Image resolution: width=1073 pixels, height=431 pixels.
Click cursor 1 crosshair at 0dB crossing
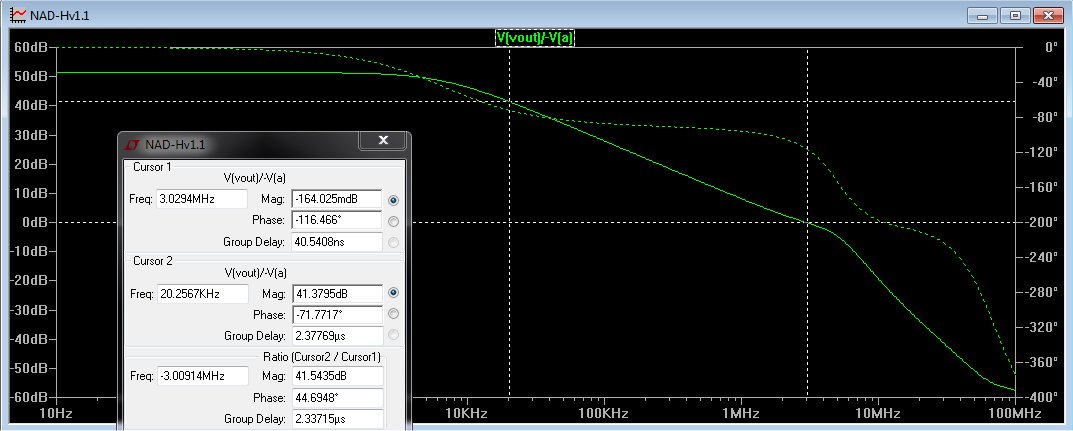coord(807,222)
